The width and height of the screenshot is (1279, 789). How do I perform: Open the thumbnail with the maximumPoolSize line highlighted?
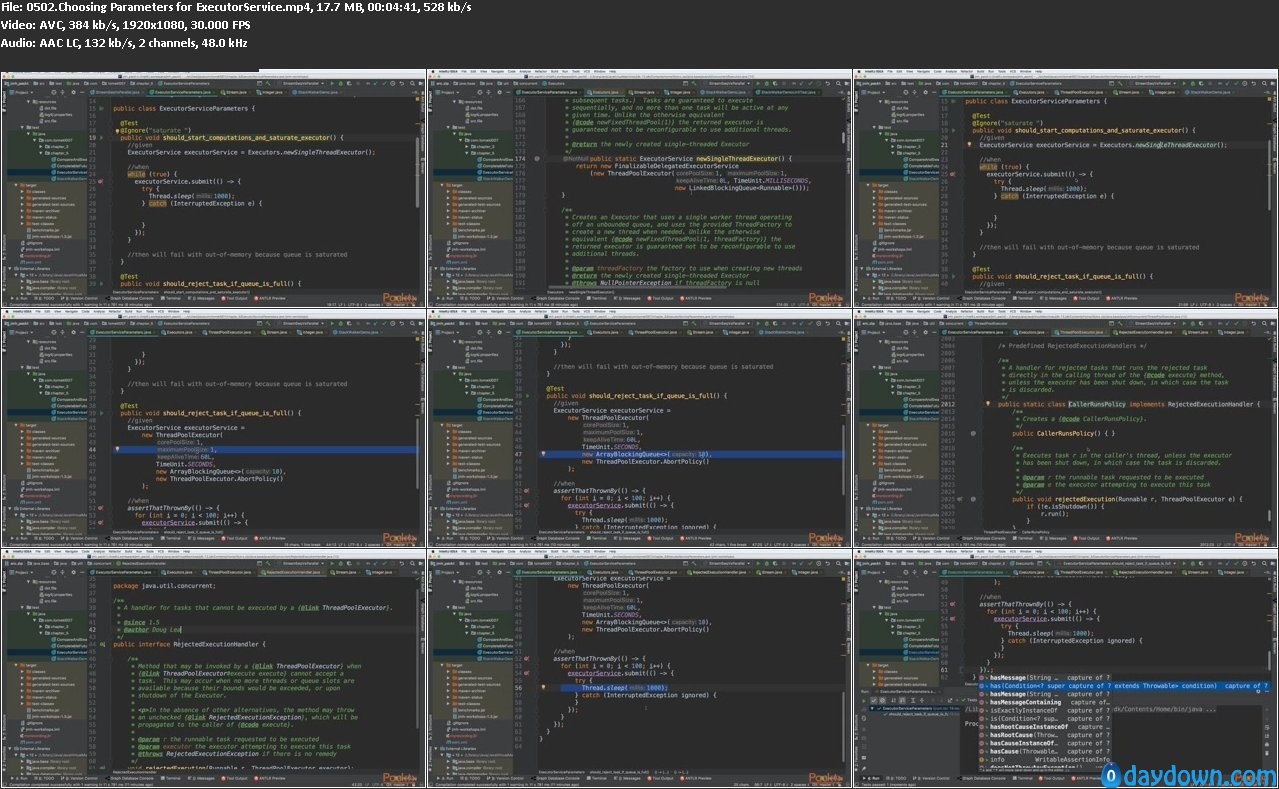(214, 427)
